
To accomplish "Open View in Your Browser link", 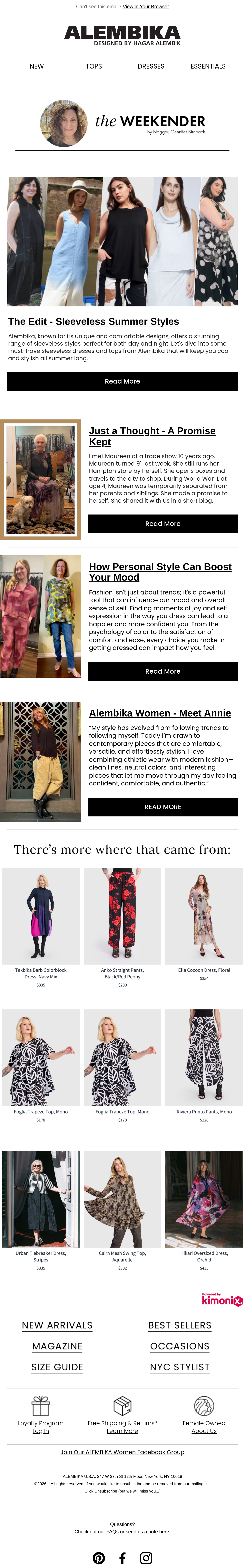I will [x=146, y=7].
